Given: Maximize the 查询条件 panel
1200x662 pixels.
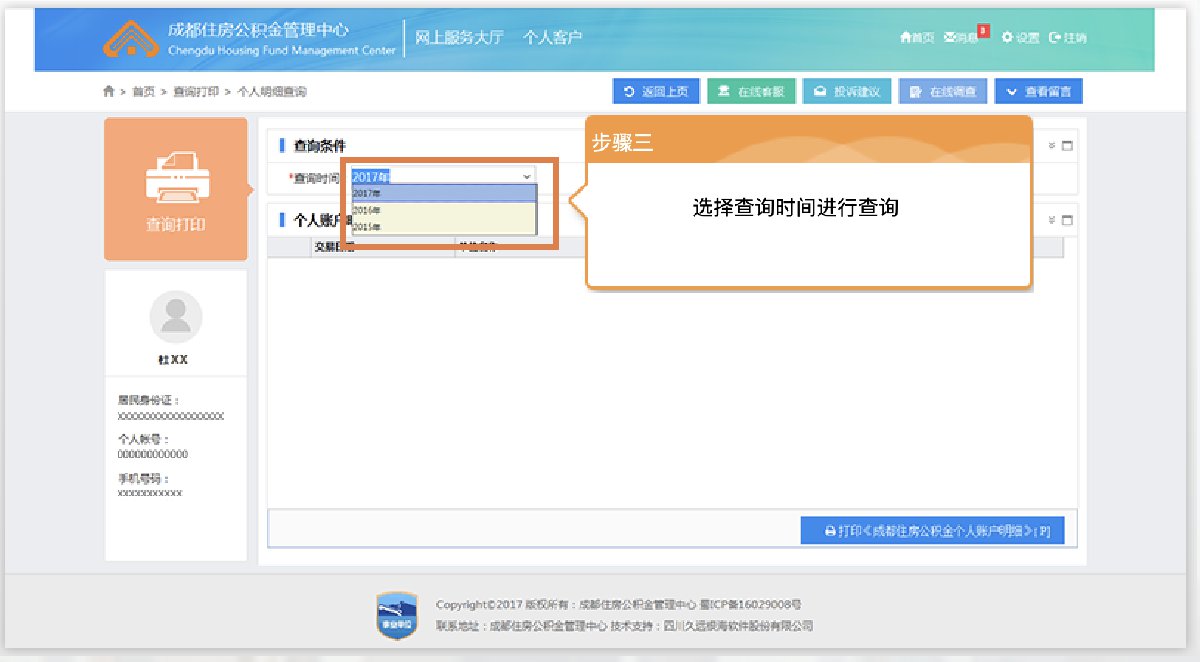Looking at the screenshot, I should (x=1067, y=146).
